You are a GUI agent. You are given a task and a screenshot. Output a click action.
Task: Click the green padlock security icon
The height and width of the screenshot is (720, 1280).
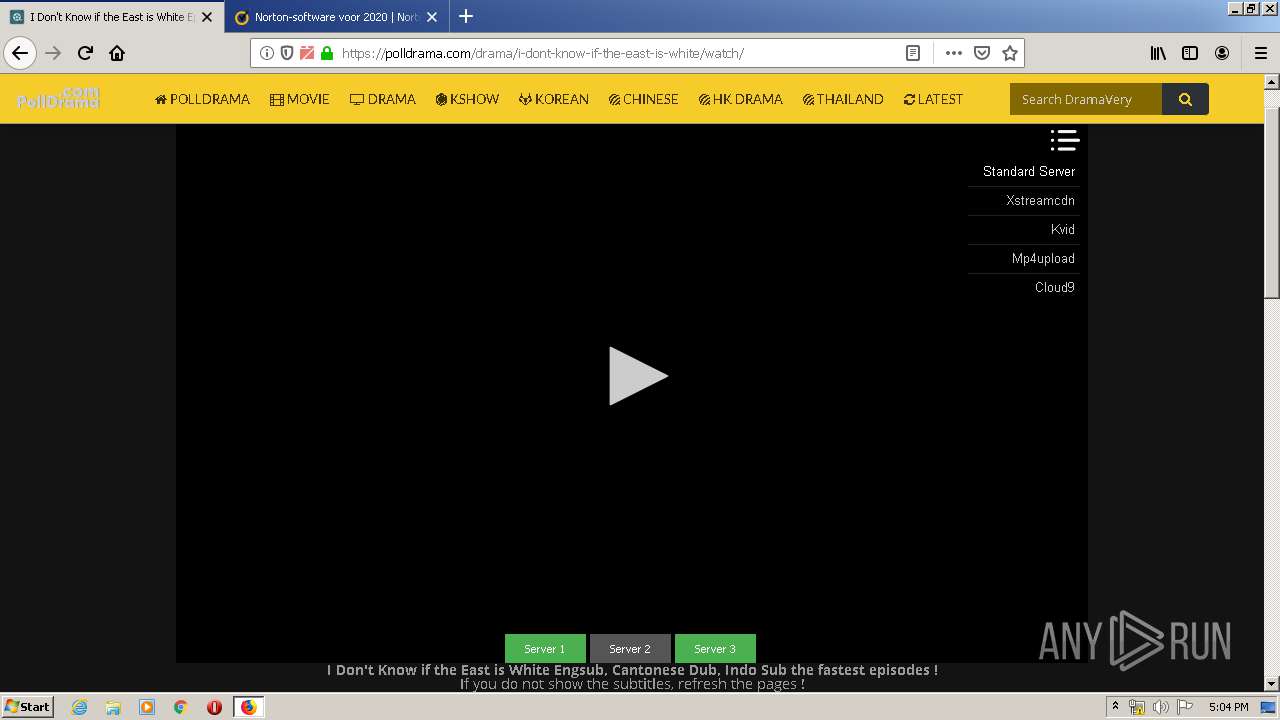pyautogui.click(x=327, y=53)
